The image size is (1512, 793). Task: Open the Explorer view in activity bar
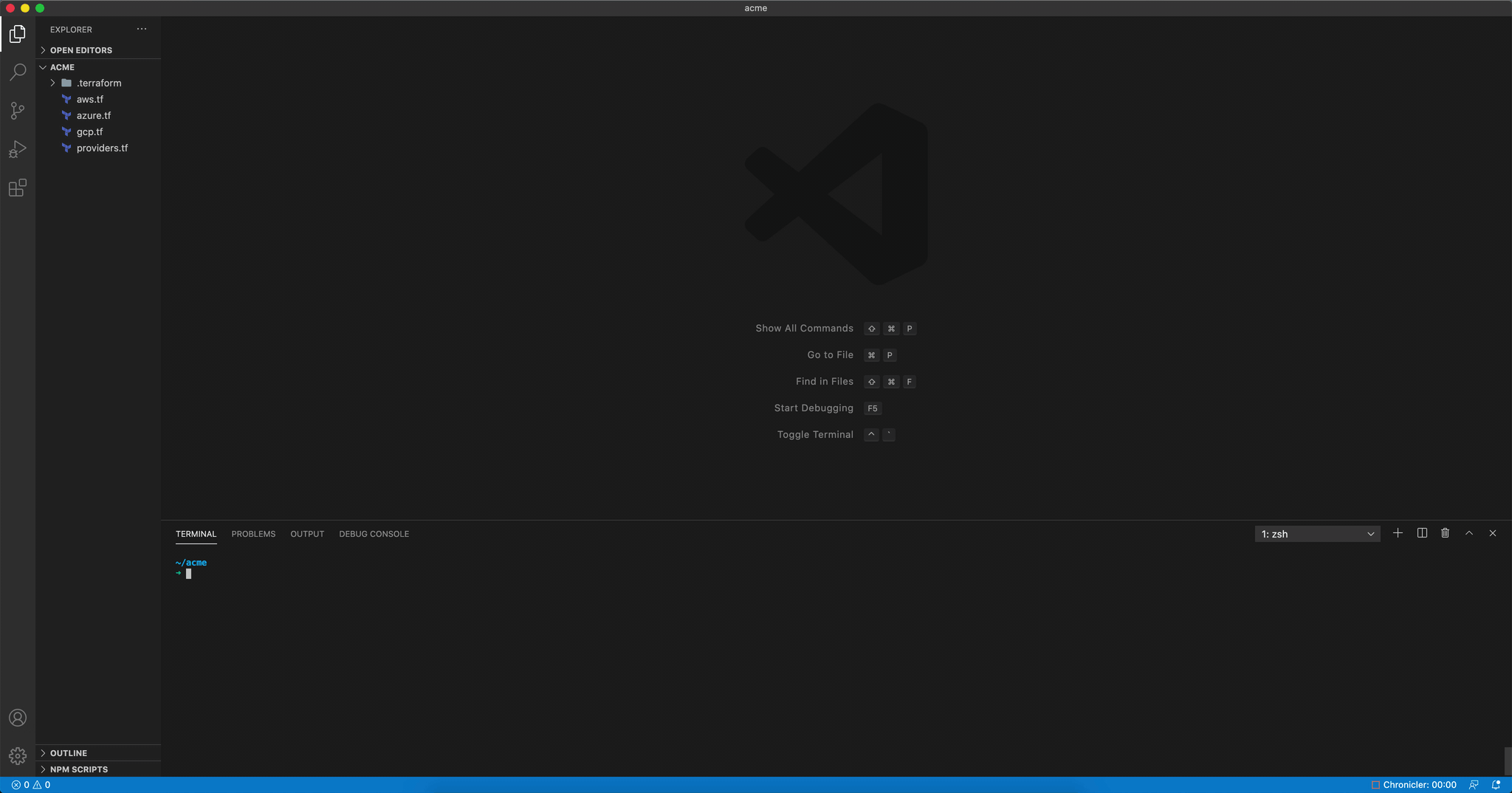[18, 34]
